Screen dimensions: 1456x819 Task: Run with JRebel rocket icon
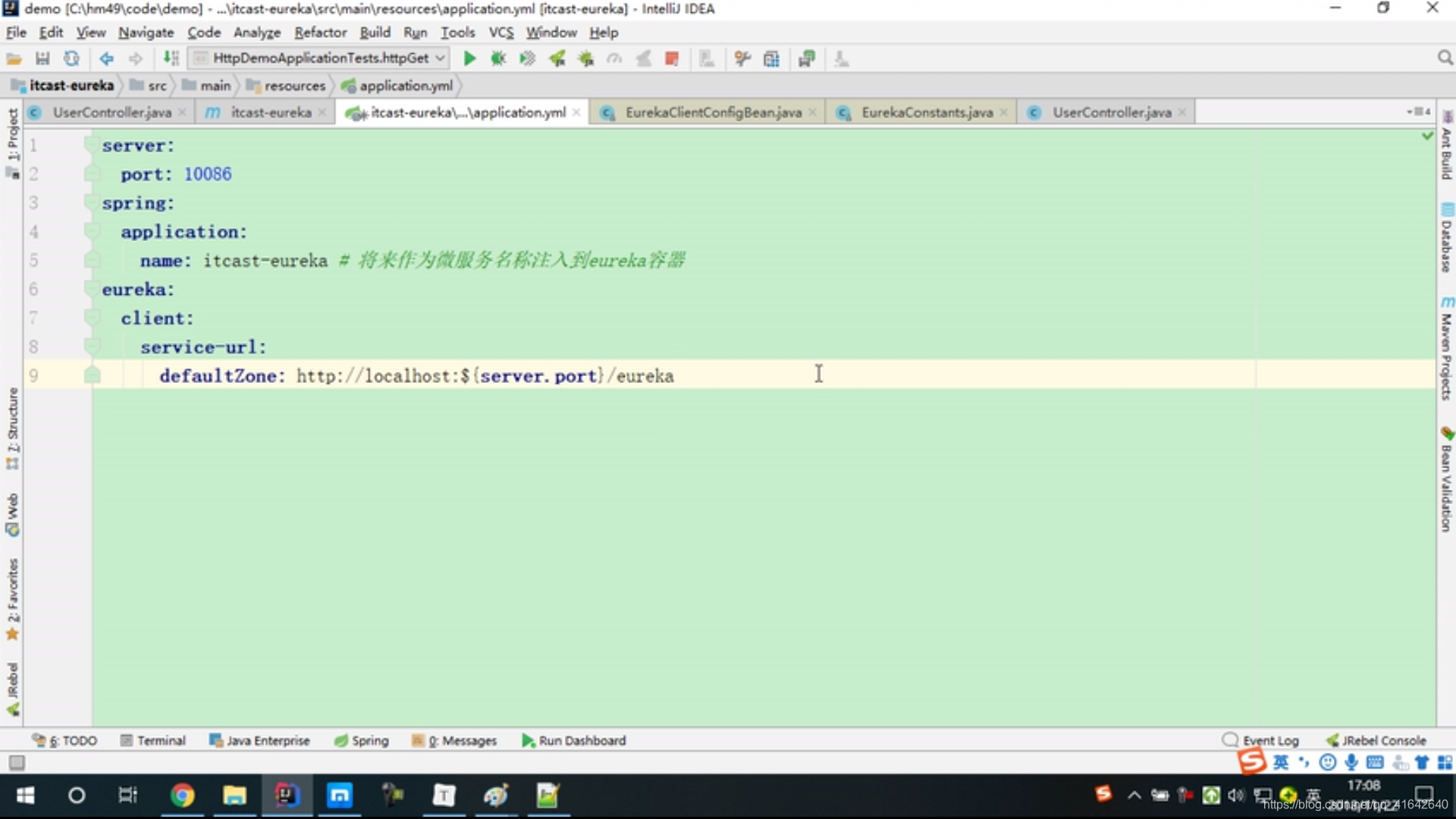557,58
